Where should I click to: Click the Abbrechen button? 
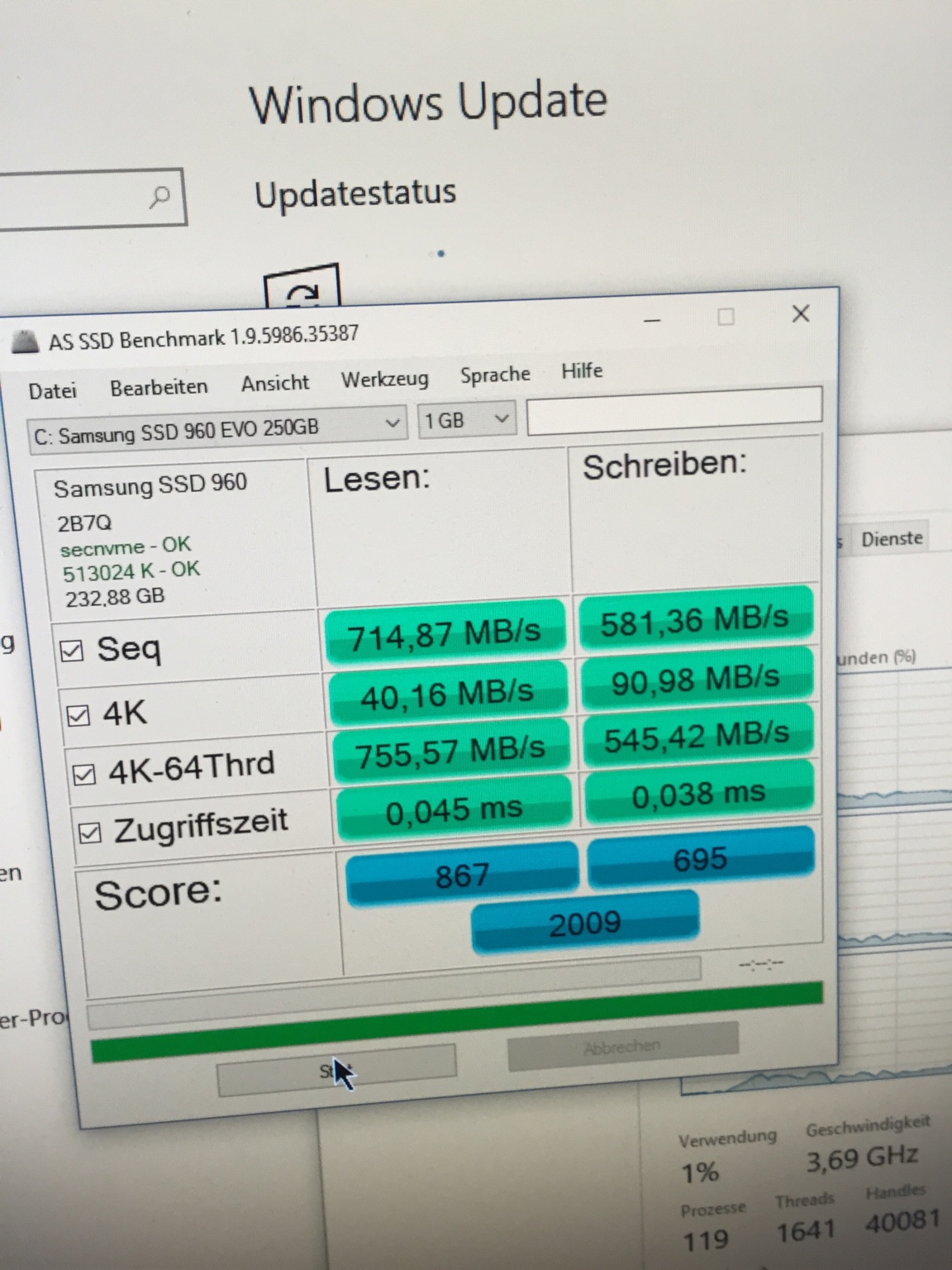click(x=622, y=1047)
